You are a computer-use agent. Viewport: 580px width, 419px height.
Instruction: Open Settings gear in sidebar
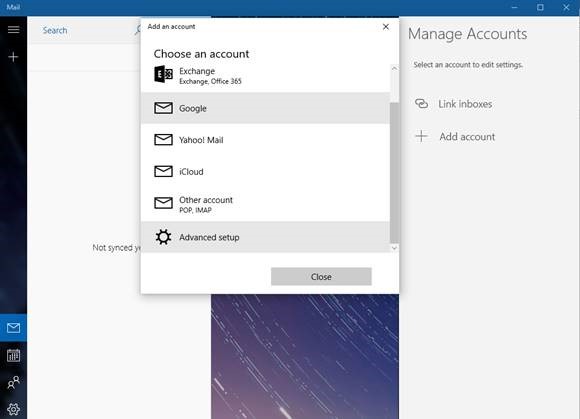(13, 409)
